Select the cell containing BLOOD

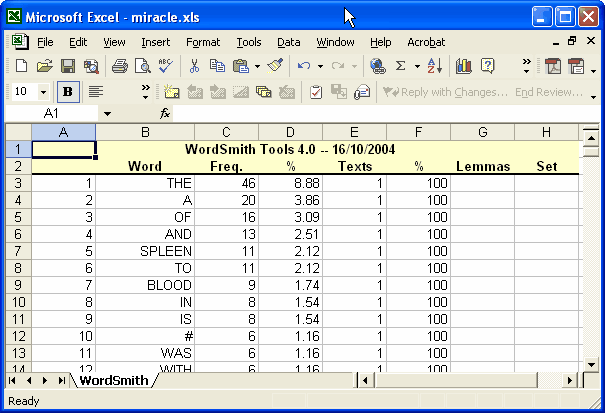coord(145,285)
